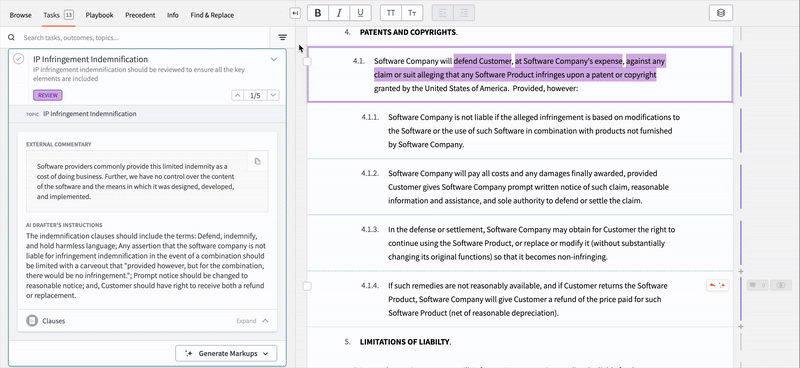Collapse the side panel with the arrow icon
Viewport: 800px width, 368px height.
coord(295,13)
